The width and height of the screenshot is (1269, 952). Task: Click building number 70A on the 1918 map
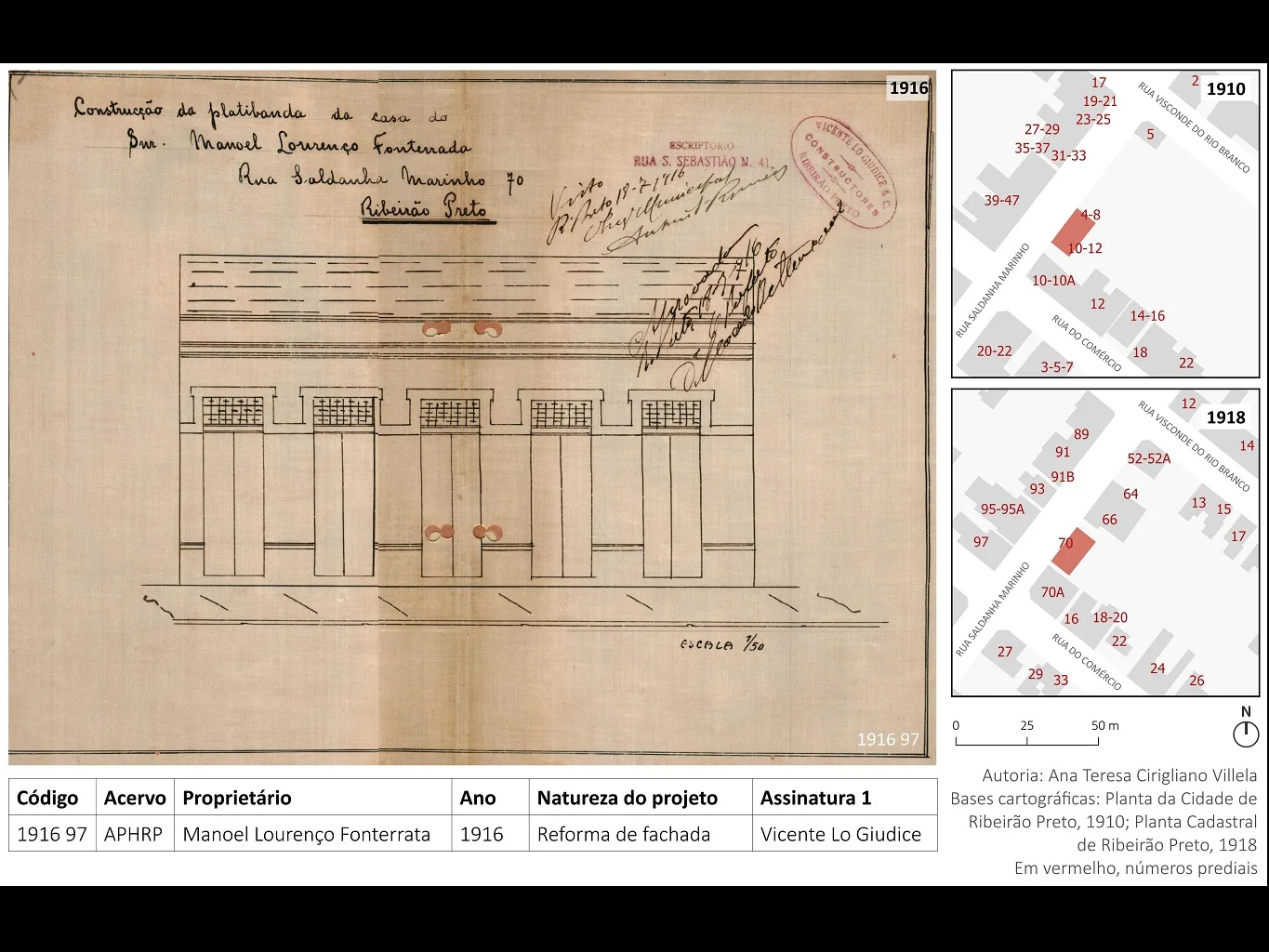tap(1052, 592)
